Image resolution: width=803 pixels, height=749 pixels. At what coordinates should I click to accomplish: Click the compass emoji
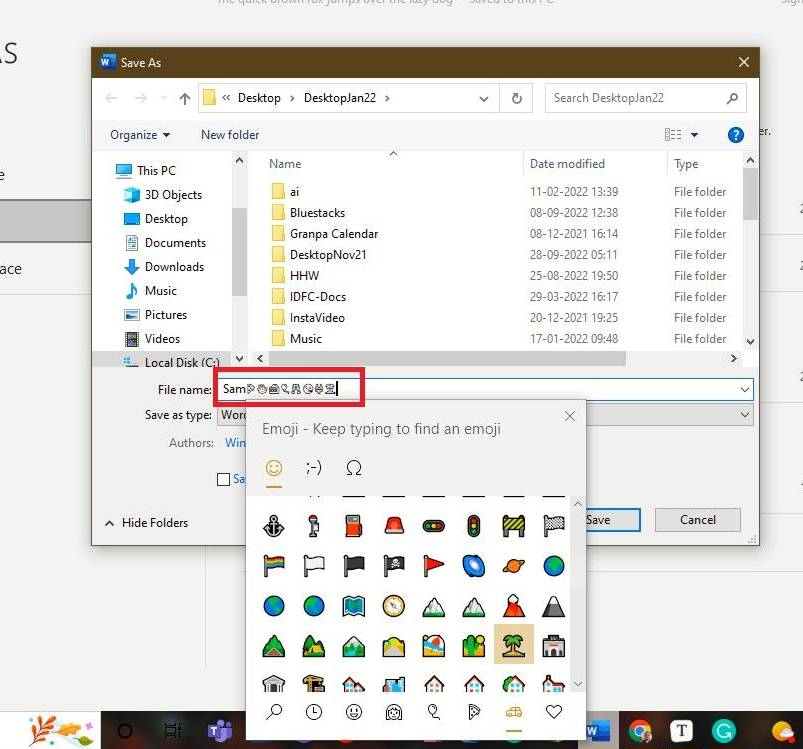pos(393,605)
